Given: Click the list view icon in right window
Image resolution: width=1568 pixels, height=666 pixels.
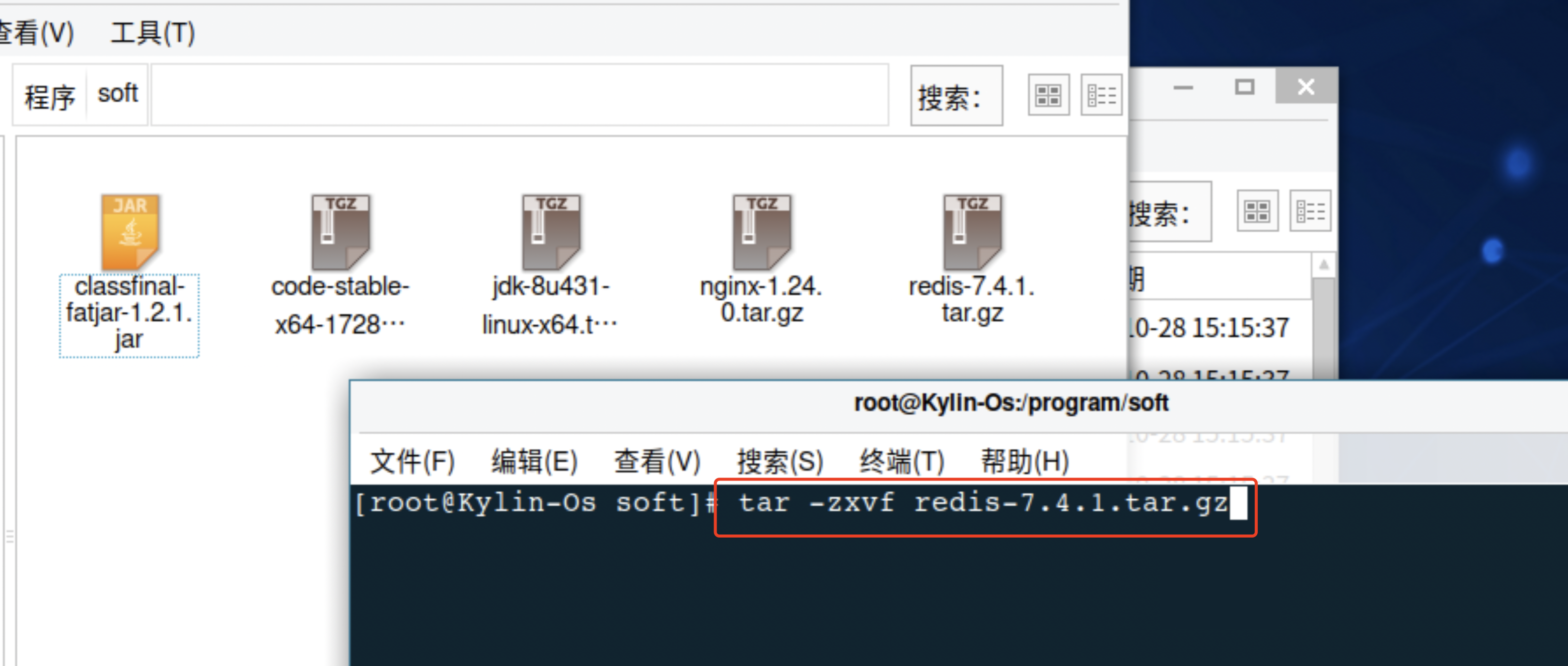Looking at the screenshot, I should (x=1309, y=211).
